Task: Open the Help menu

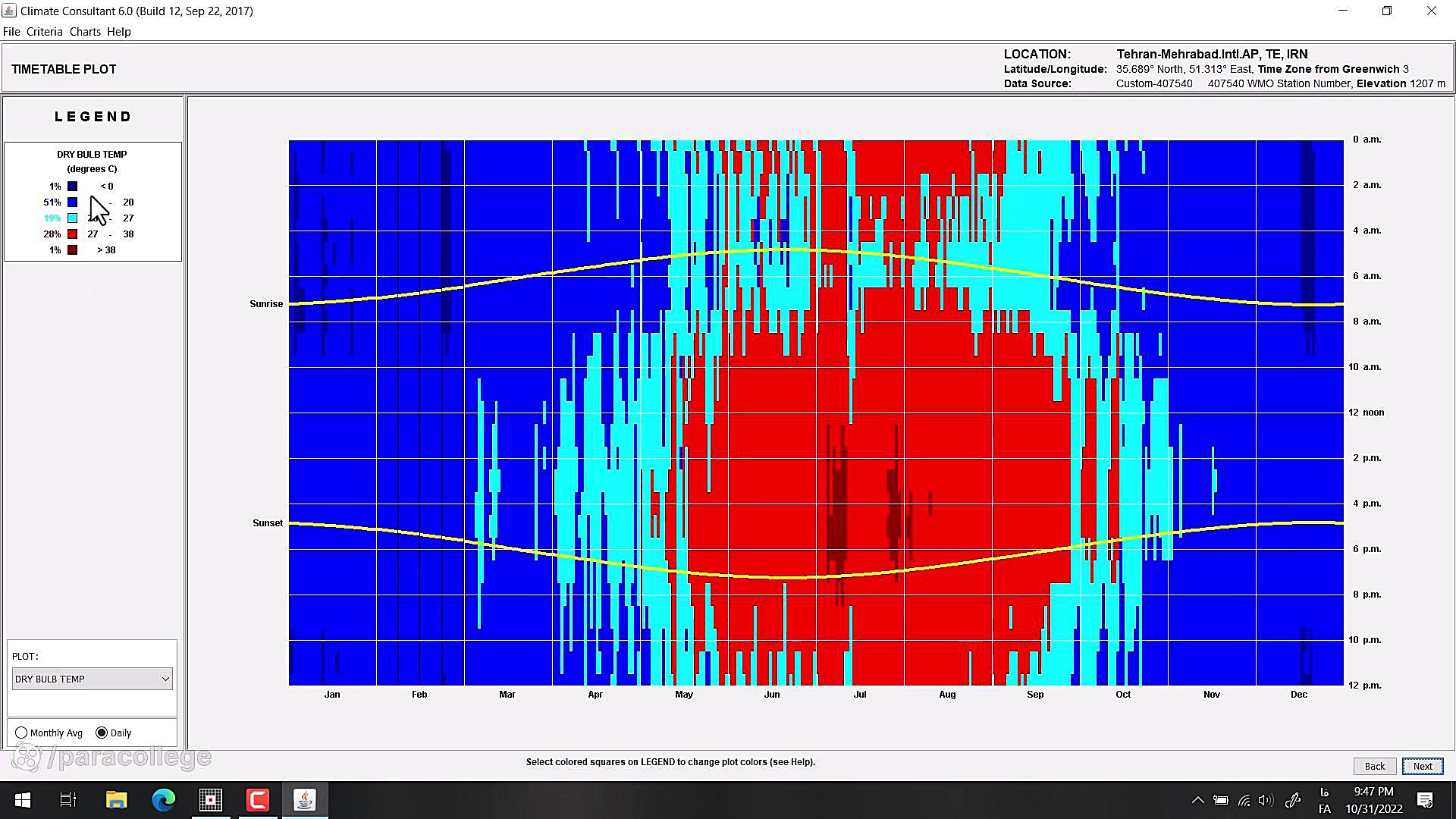Action: pos(118,32)
